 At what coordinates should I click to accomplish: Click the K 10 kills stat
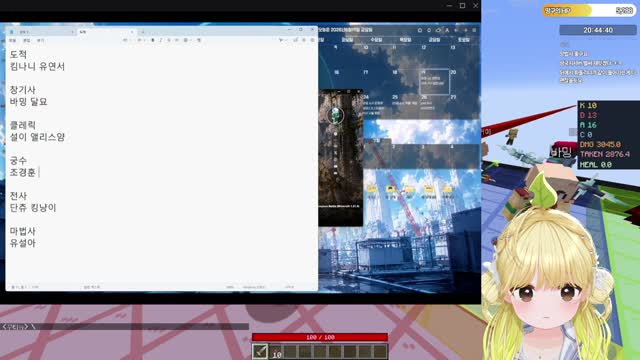588,106
